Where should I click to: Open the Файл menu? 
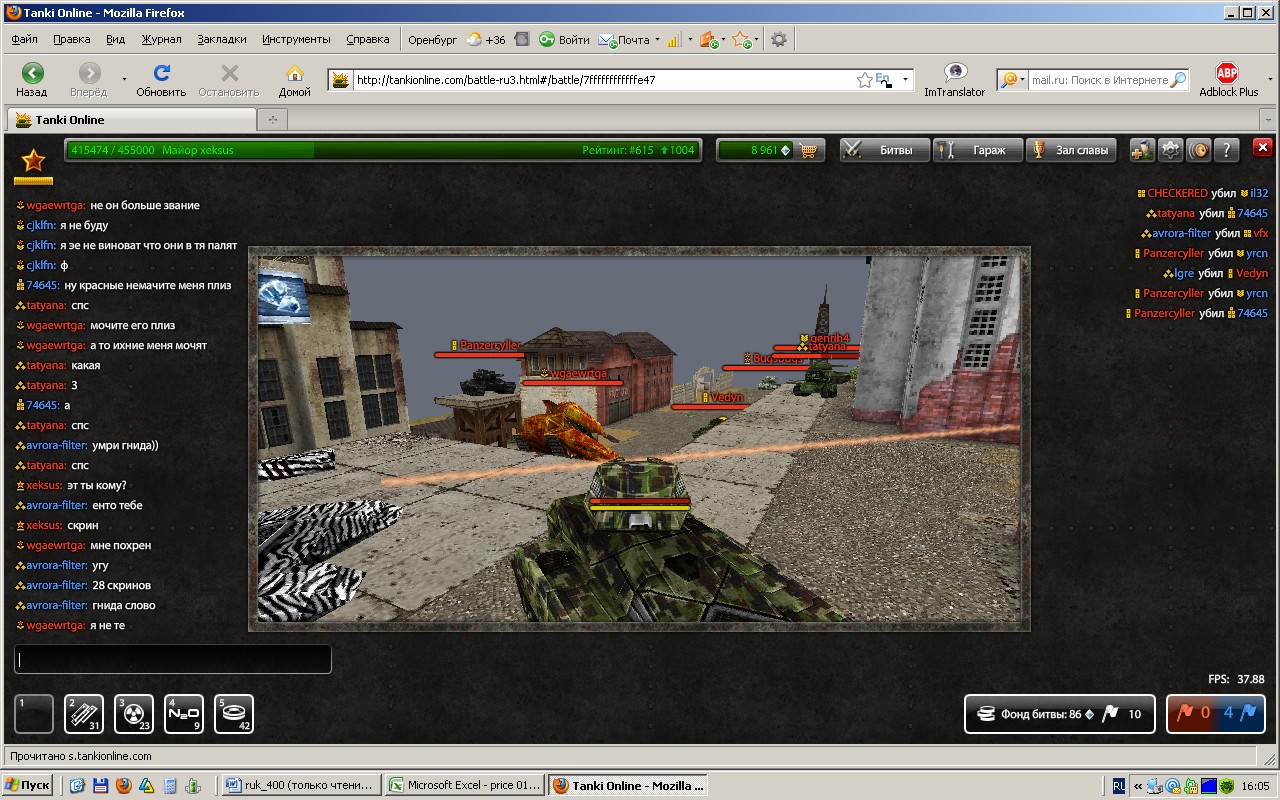(x=25, y=39)
